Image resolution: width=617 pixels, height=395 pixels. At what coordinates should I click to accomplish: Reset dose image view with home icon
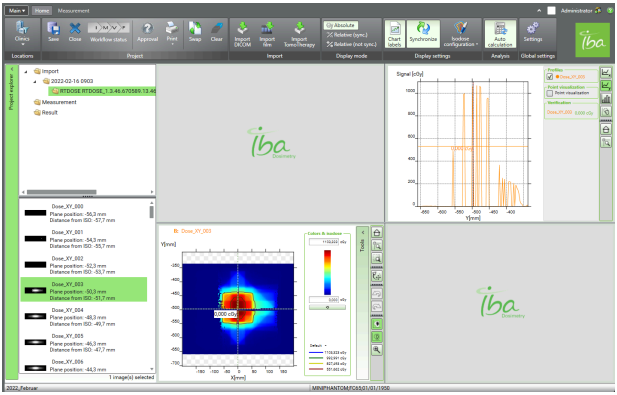377,233
